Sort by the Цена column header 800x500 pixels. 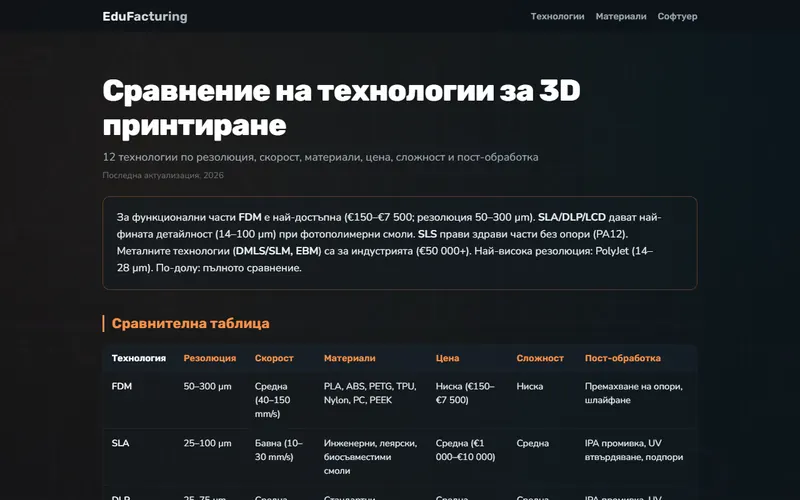point(447,358)
